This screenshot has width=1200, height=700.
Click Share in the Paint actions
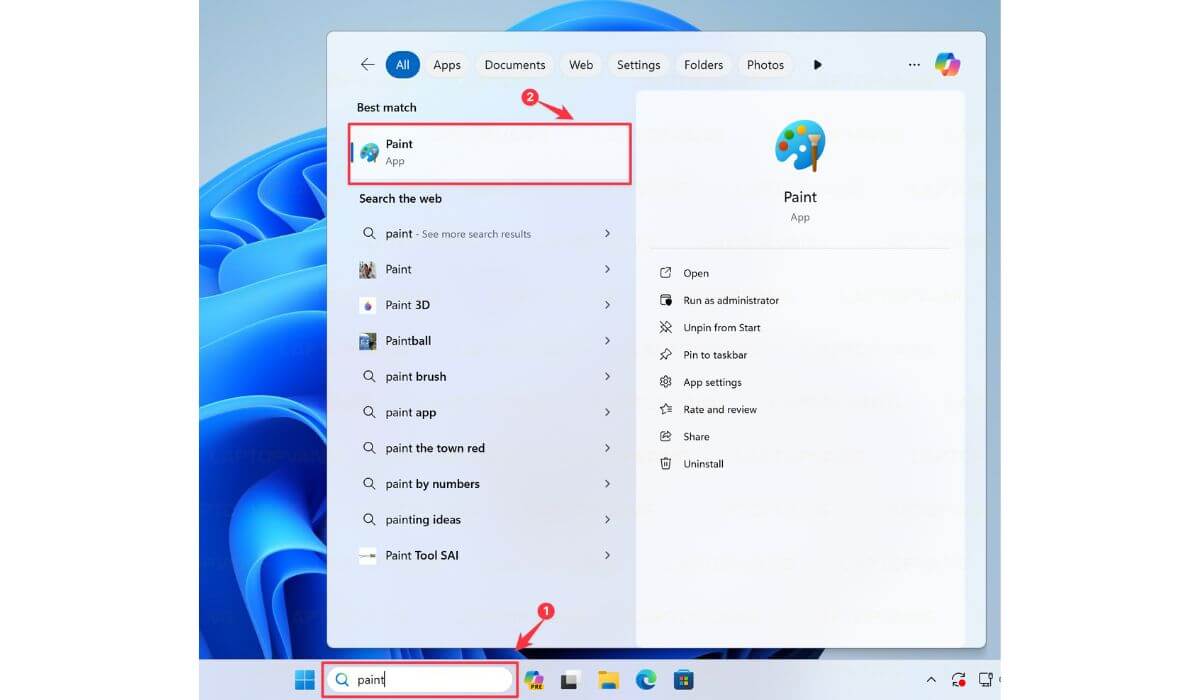[696, 437]
